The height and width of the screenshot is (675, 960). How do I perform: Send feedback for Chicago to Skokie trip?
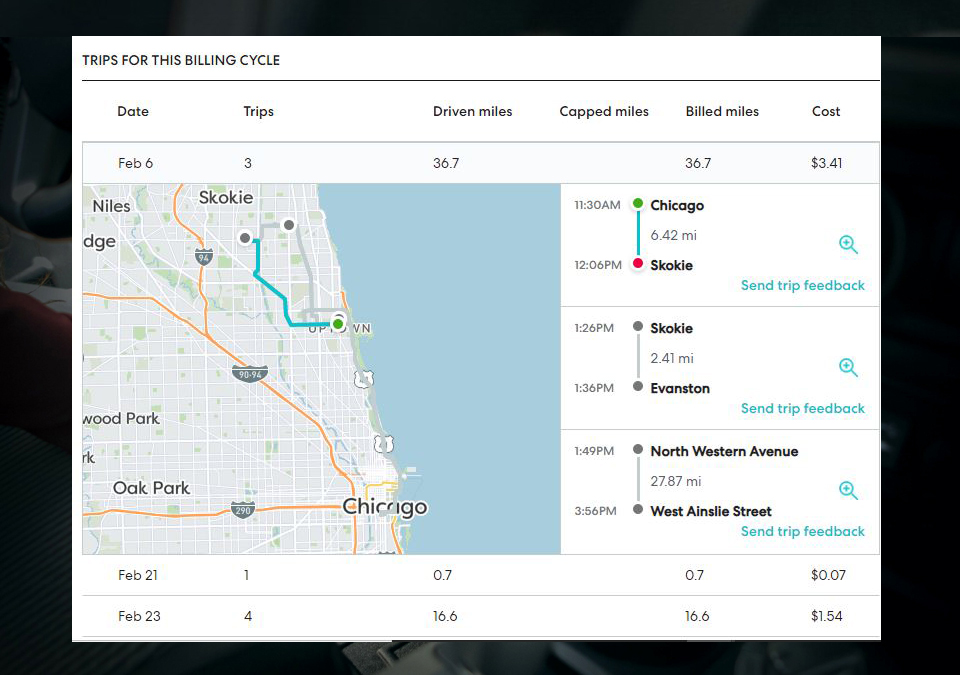(x=803, y=285)
